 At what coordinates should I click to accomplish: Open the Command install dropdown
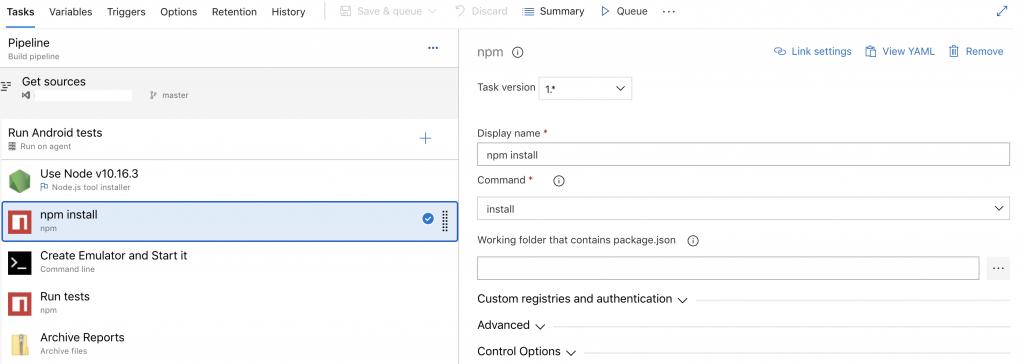(x=743, y=208)
